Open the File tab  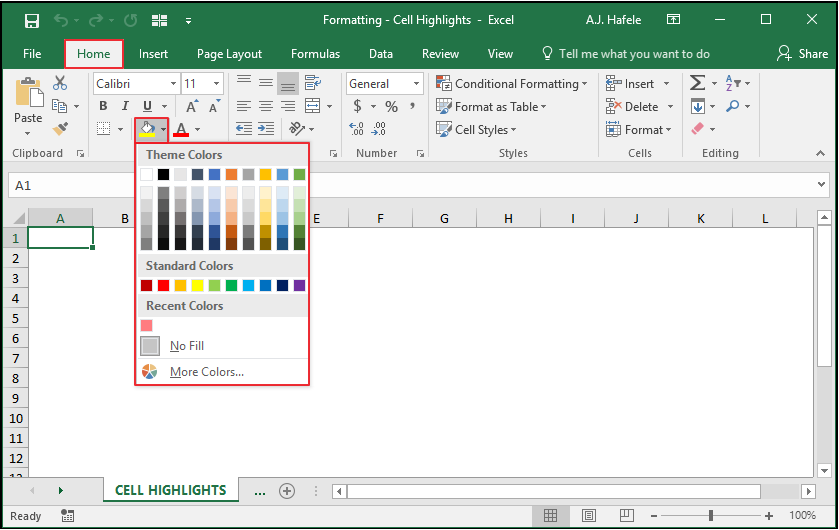pyautogui.click(x=32, y=54)
